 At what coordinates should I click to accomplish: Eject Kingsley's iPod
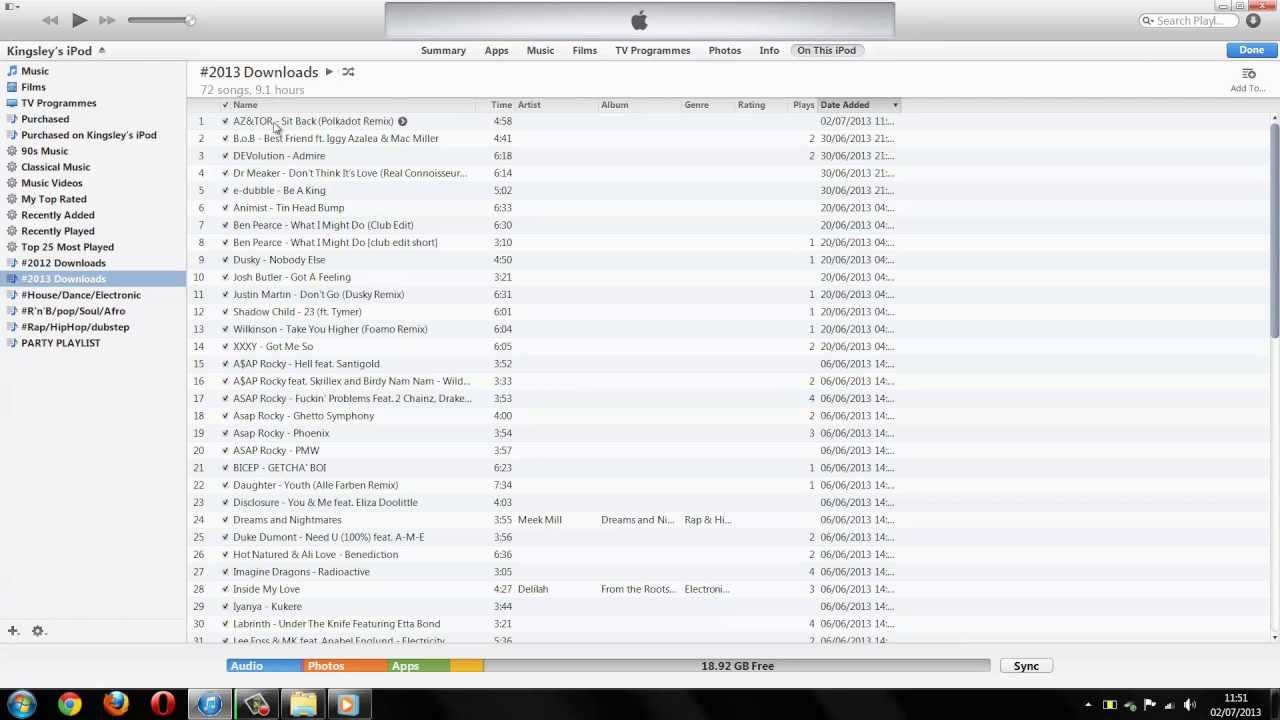point(101,50)
